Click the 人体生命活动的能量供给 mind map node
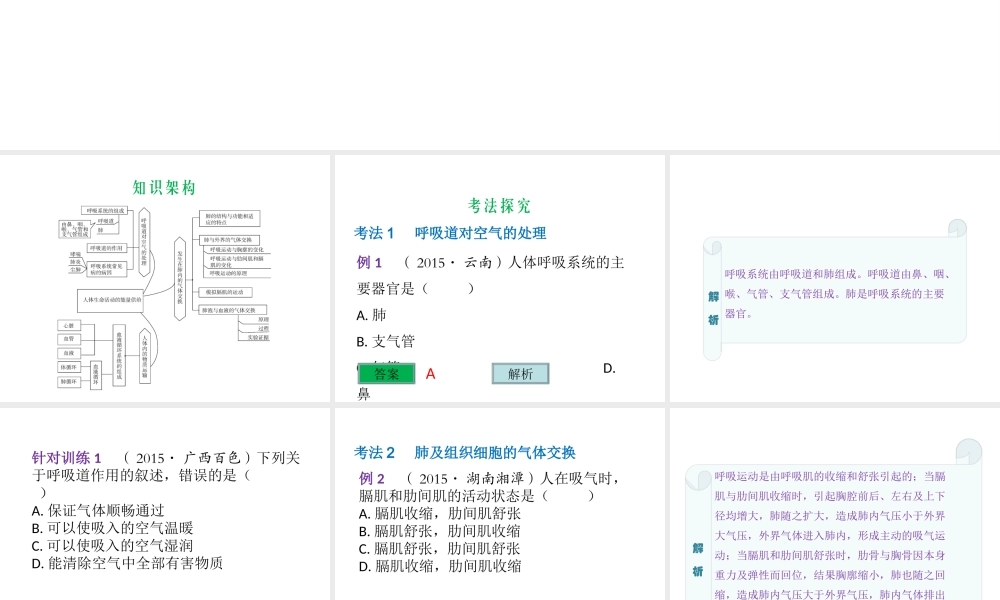1000x600 pixels. tap(111, 298)
